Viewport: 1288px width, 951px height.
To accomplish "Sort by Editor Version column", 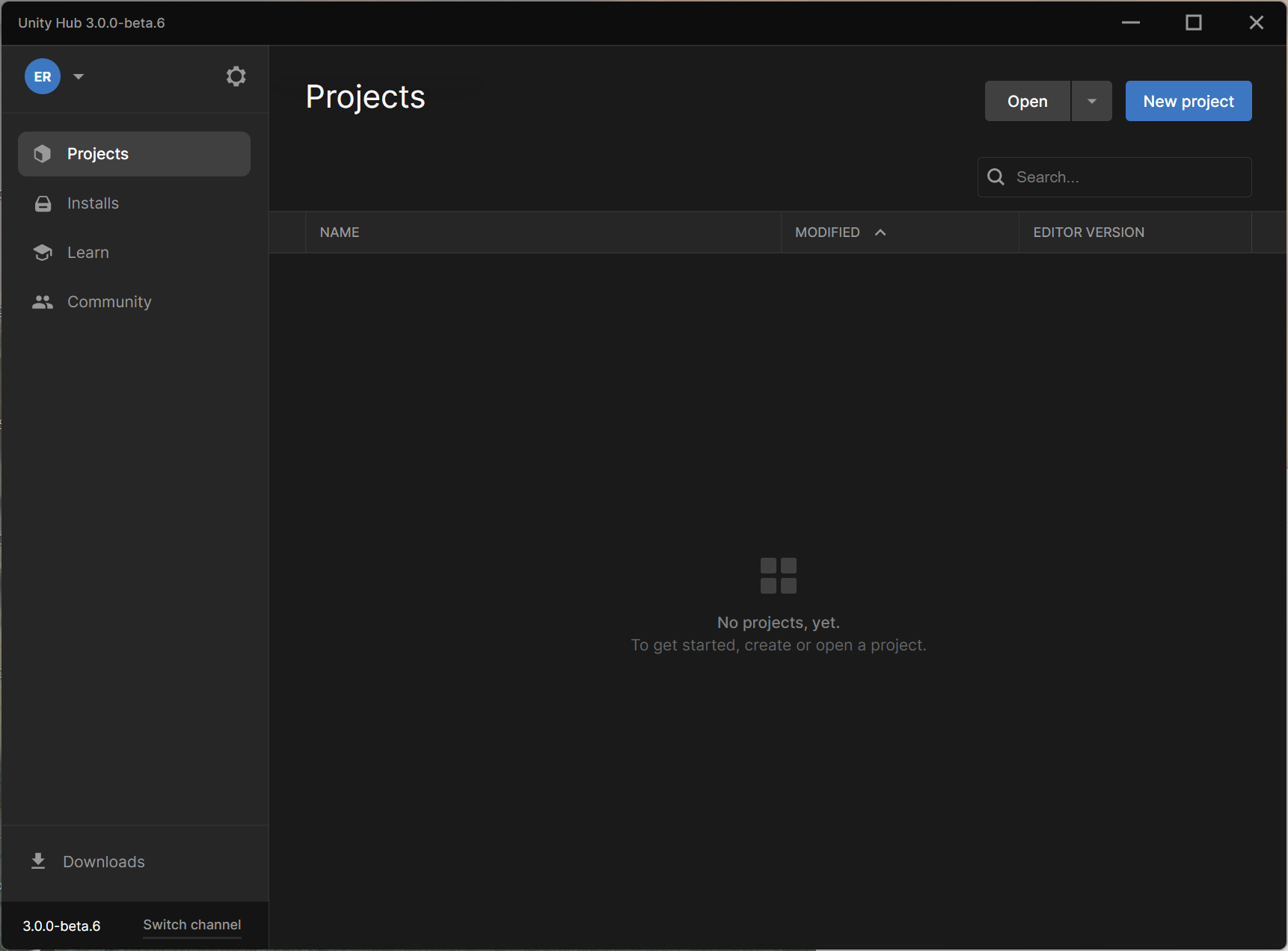I will 1088,232.
